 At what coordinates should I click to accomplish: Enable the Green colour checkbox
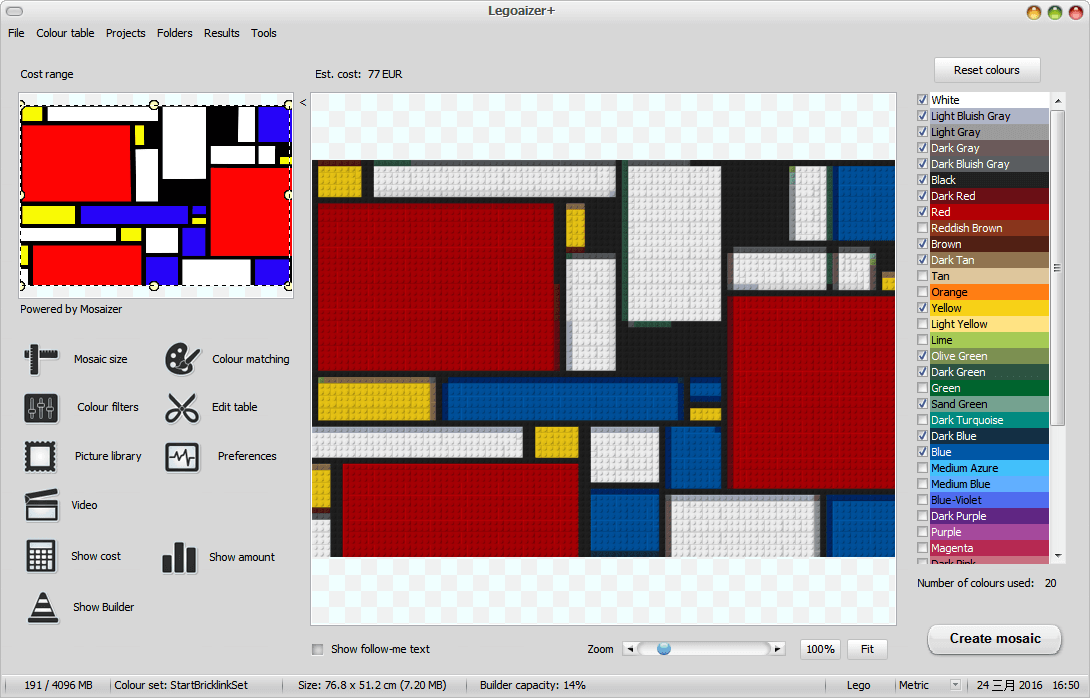coord(922,388)
